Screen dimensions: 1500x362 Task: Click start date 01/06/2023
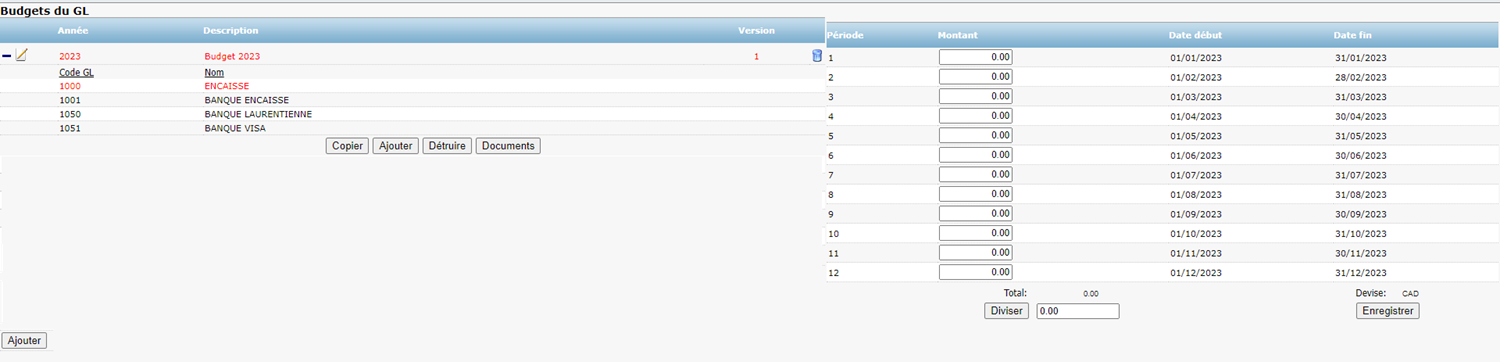click(1196, 156)
